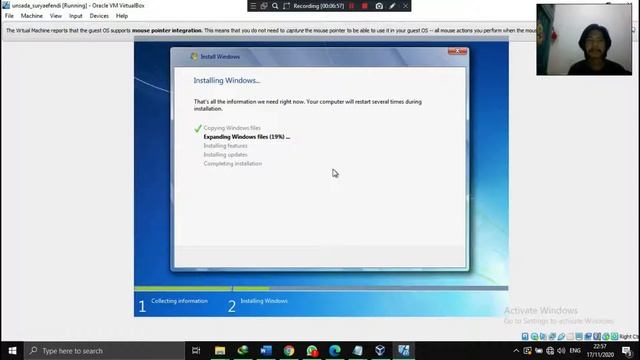Stop the screen recording

(x=365, y=6)
